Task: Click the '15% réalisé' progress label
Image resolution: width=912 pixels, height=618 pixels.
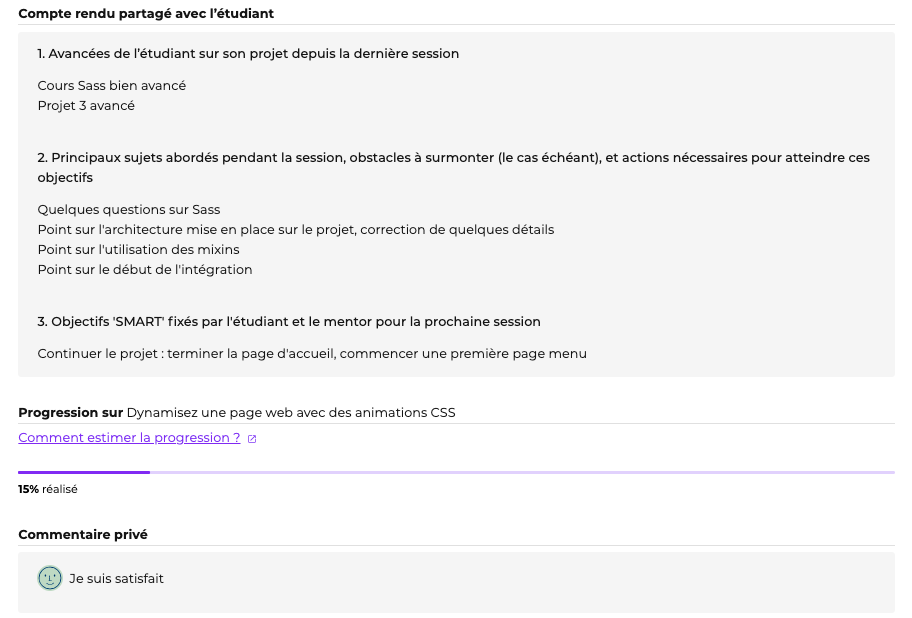Action: click(x=47, y=490)
